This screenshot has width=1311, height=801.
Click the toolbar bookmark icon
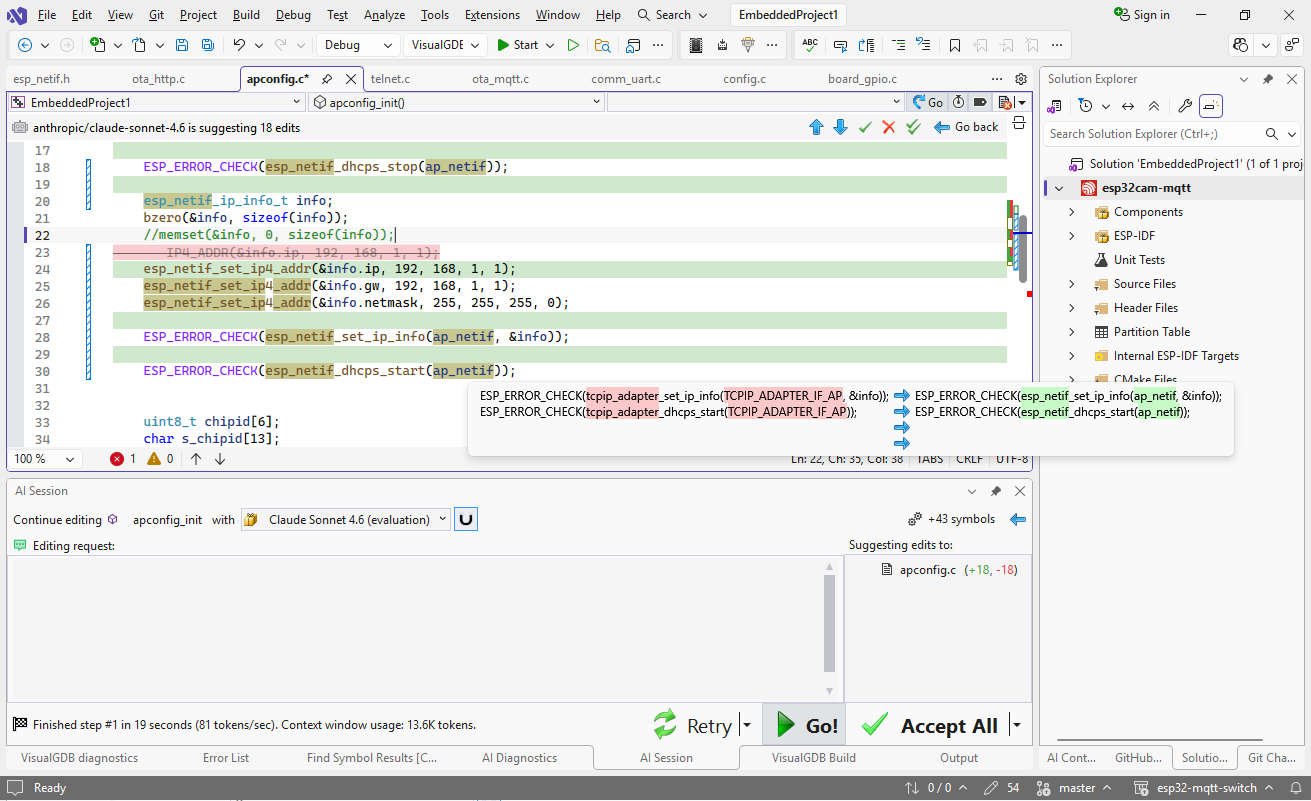tap(955, 45)
